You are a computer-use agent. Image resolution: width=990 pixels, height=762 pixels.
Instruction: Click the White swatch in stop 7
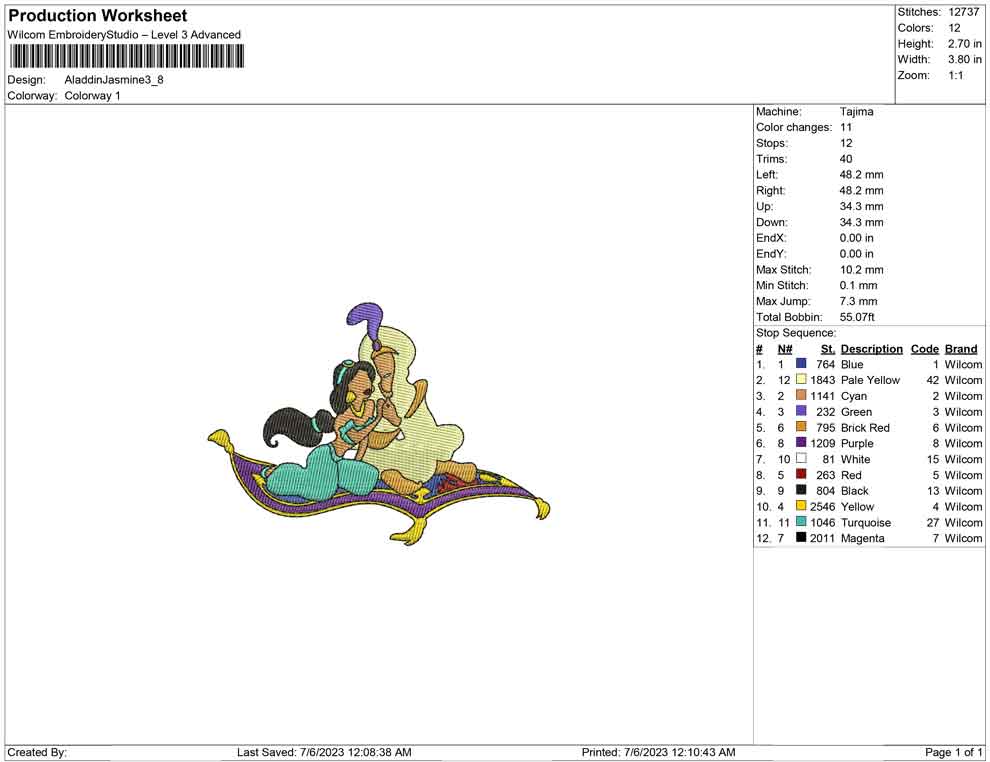coord(801,458)
